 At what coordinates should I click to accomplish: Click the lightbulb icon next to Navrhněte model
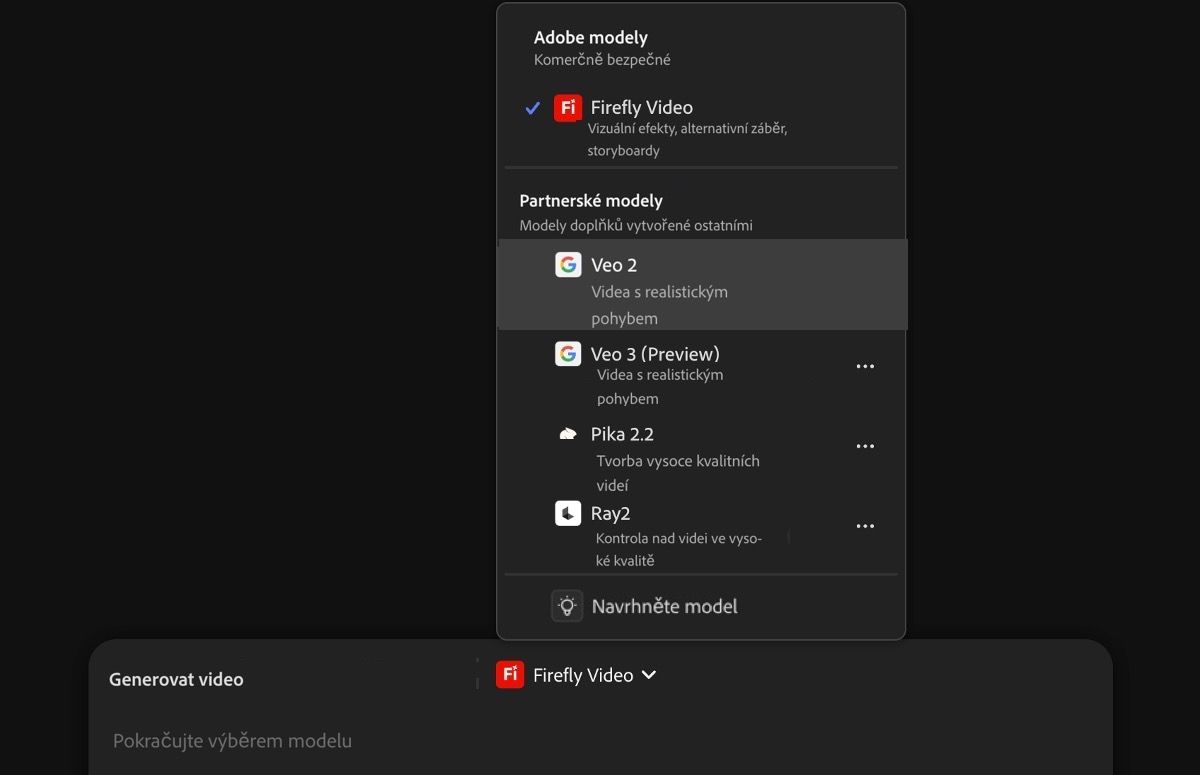tap(567, 605)
